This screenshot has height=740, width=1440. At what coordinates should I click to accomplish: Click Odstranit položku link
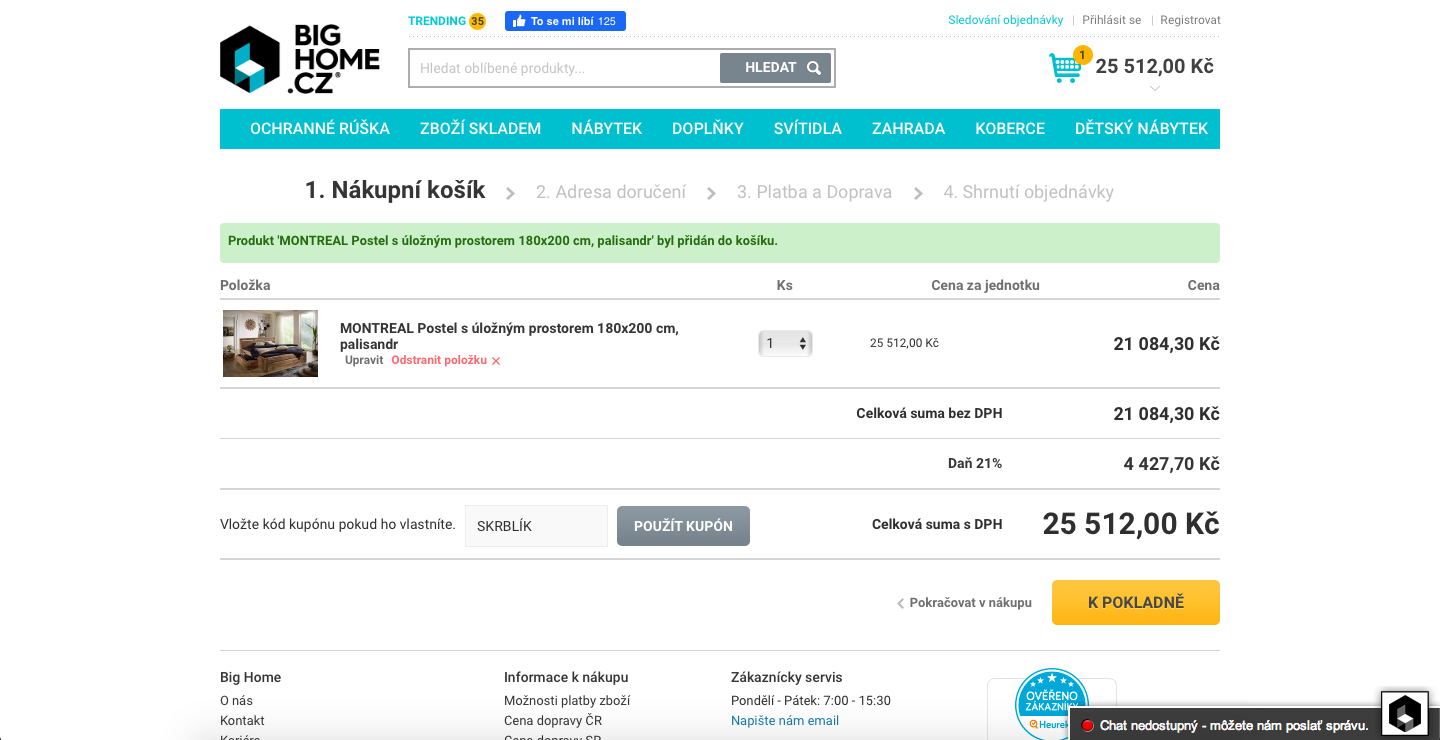pyautogui.click(x=439, y=360)
